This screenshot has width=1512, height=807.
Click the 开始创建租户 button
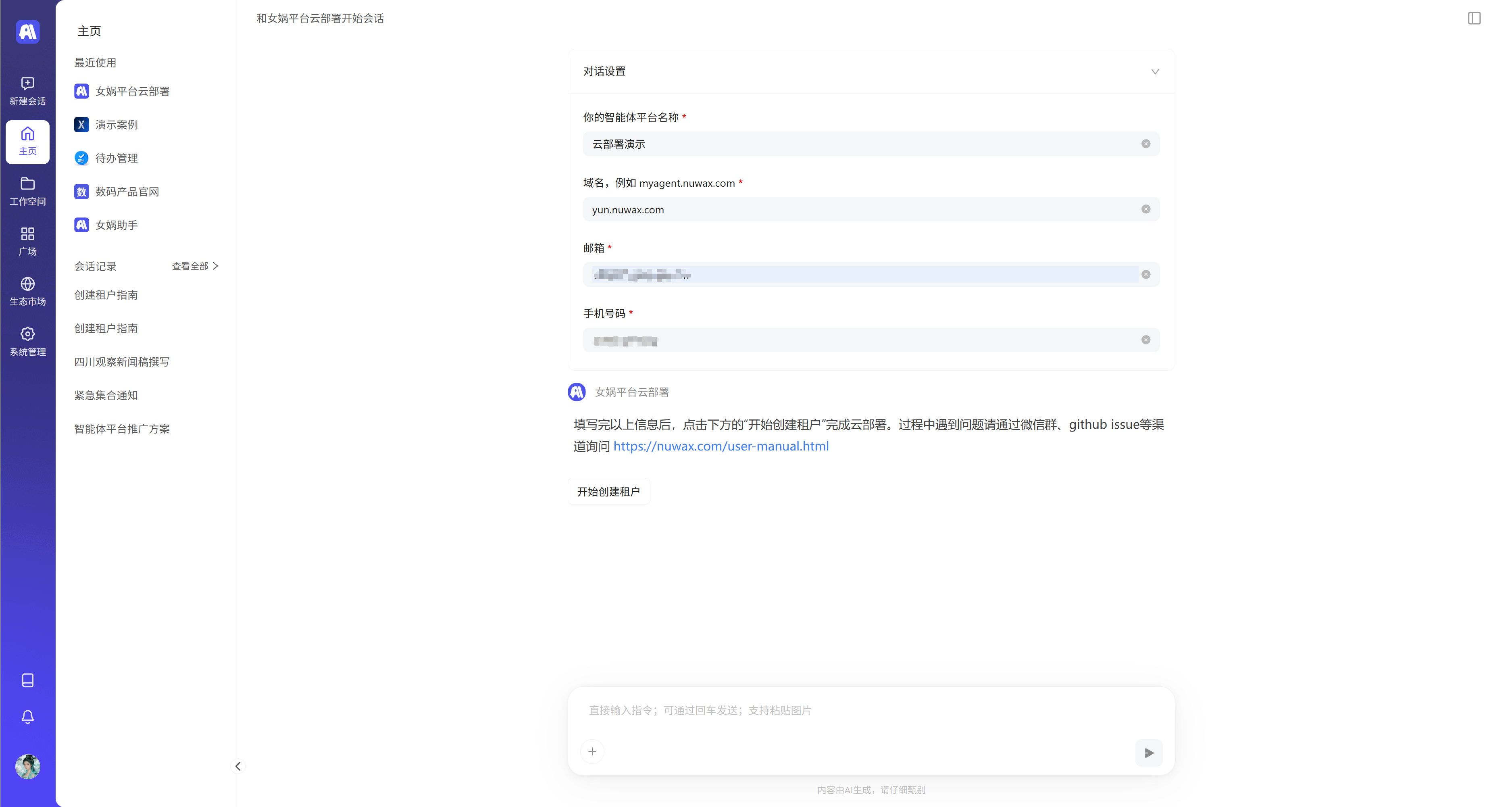pos(608,491)
